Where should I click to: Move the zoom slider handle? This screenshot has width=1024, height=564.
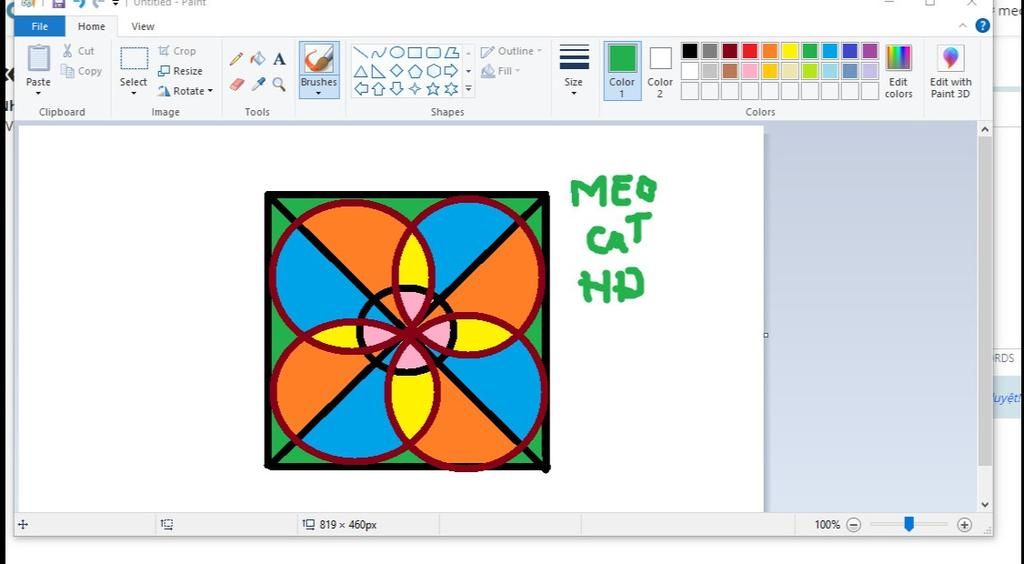click(908, 524)
